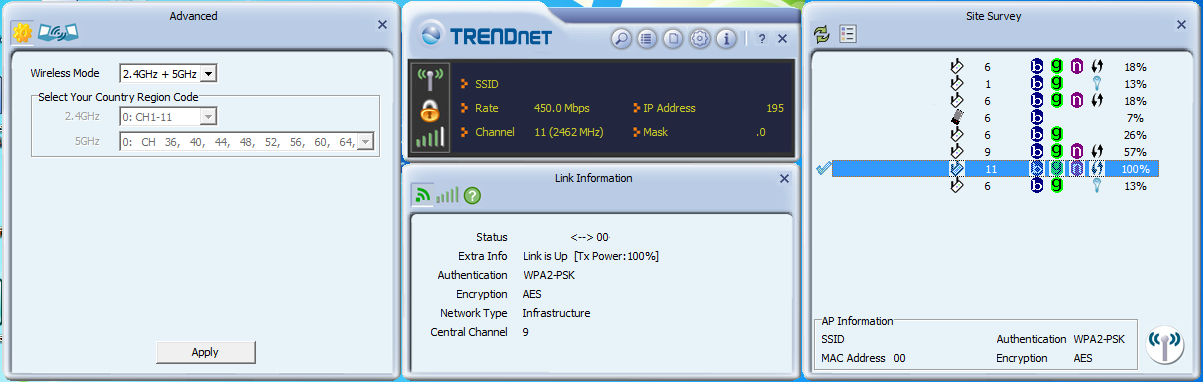Click the antenna connect button in Site Survey
The image size is (1203, 382).
[1165, 344]
